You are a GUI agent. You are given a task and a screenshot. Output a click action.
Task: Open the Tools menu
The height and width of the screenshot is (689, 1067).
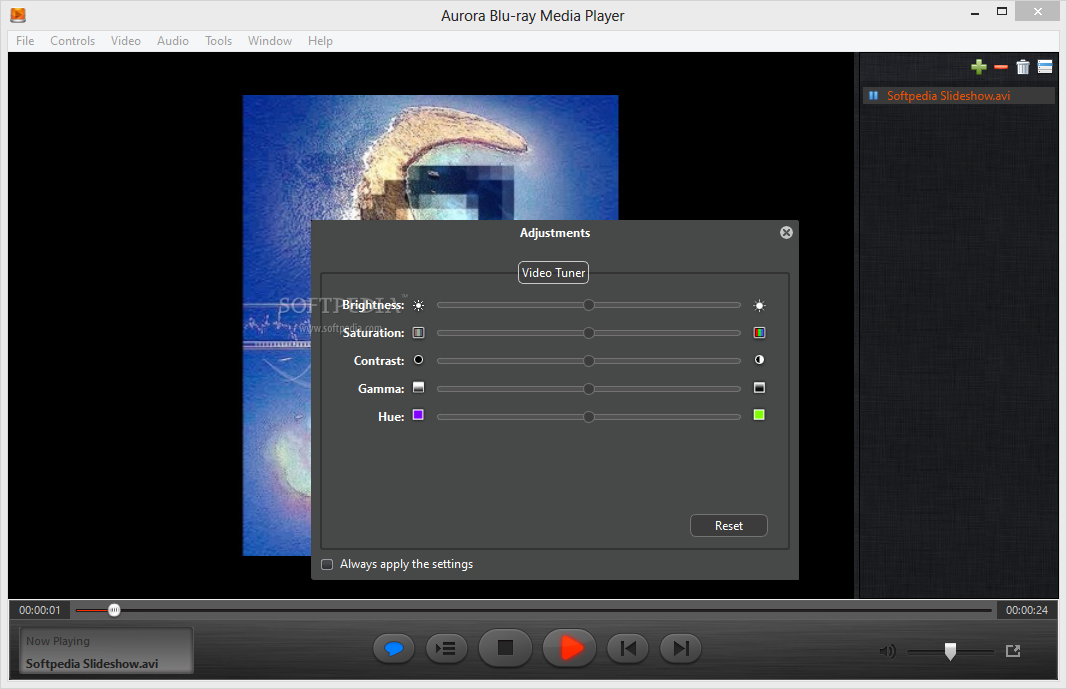(x=218, y=41)
